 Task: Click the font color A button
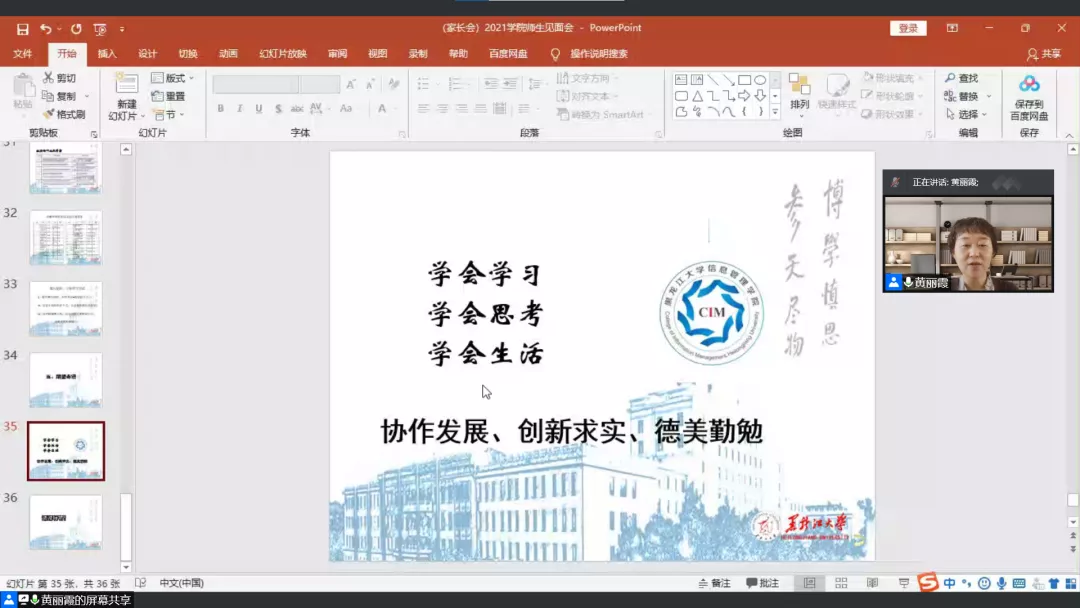pyautogui.click(x=382, y=108)
